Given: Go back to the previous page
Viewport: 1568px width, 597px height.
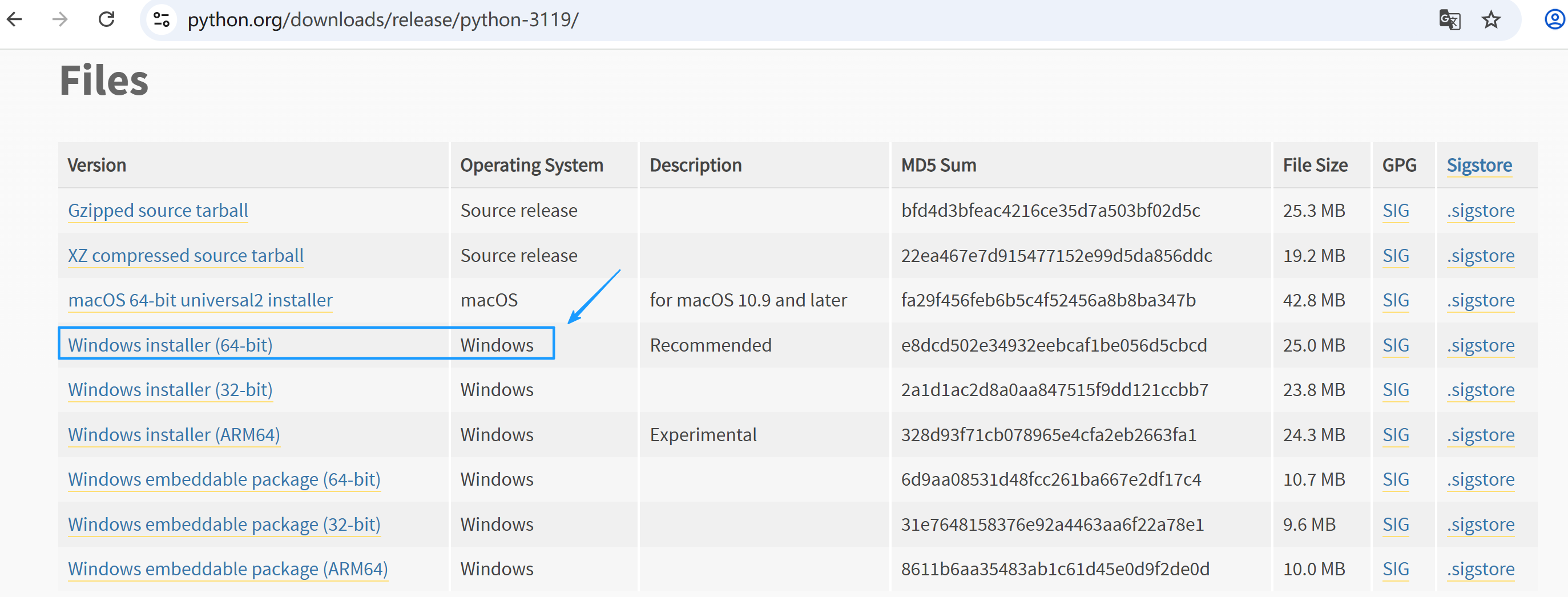Looking at the screenshot, I should 15,19.
